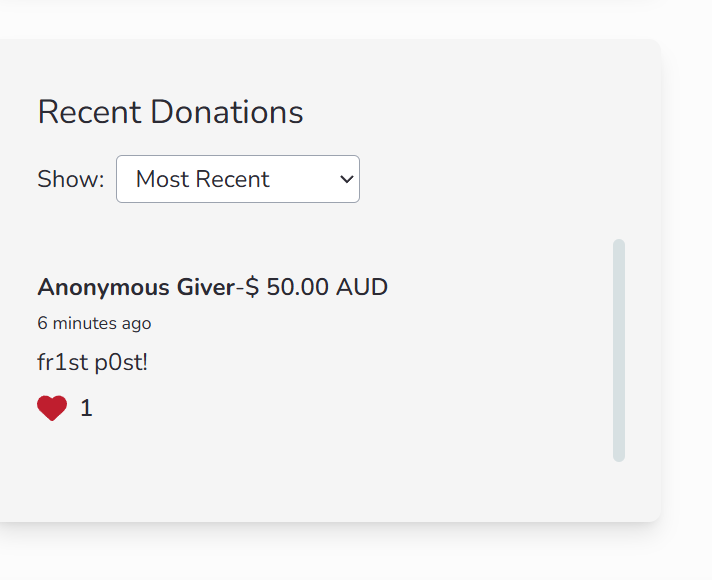Click the $ 50.00 AUD donation amount
Image resolution: width=712 pixels, height=580 pixels.
[x=316, y=287]
